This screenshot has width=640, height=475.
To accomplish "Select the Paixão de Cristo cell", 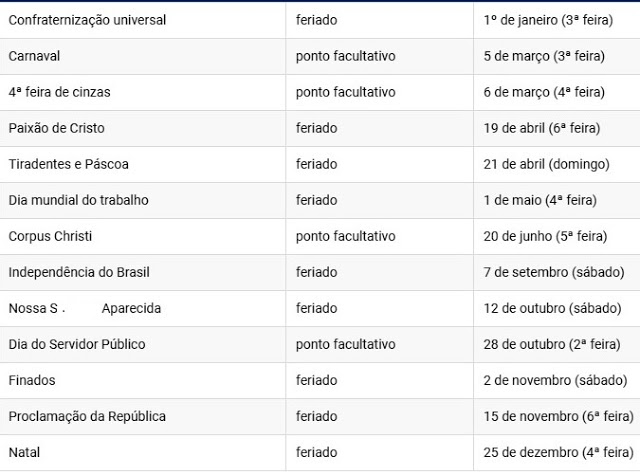I will [56, 128].
